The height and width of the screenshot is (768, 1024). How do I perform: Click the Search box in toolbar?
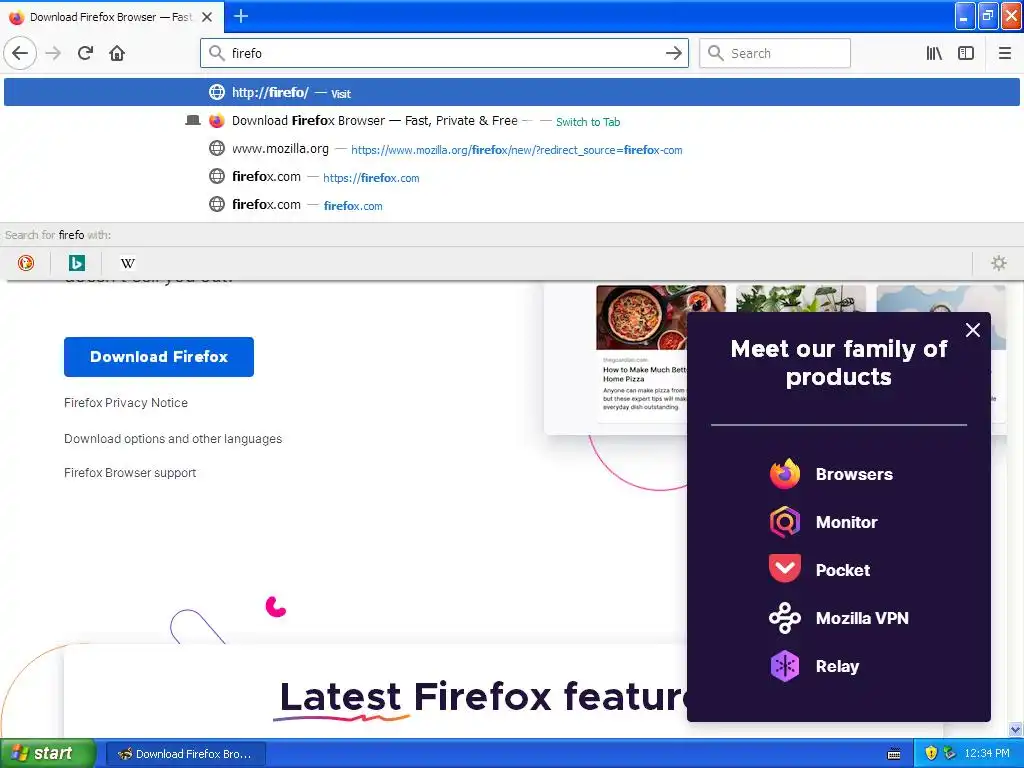point(775,53)
